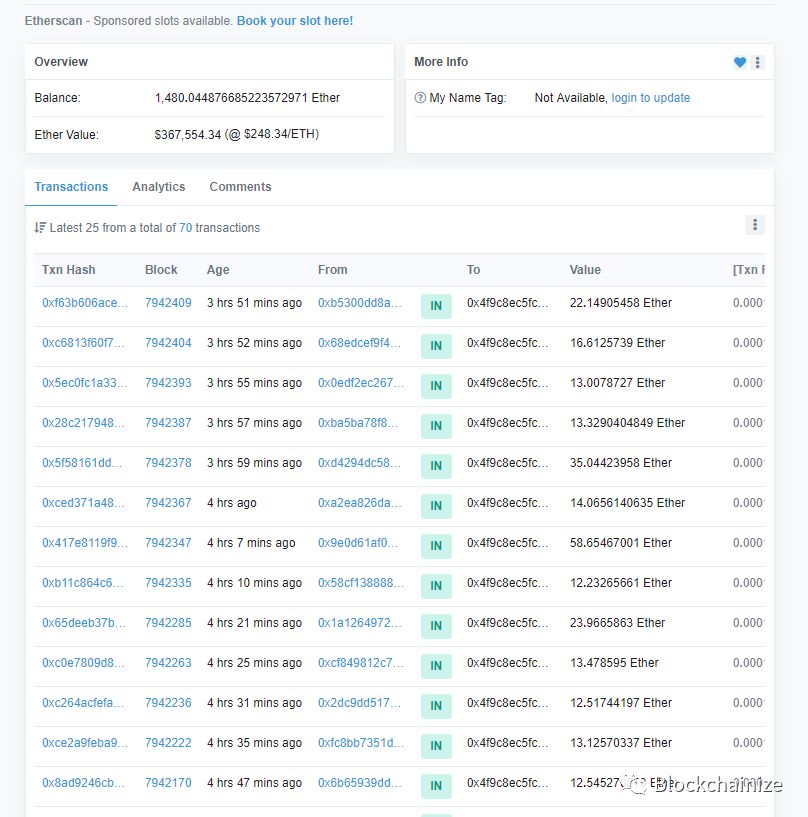The image size is (808, 817).
Task: View block 7942170
Action: click(168, 783)
